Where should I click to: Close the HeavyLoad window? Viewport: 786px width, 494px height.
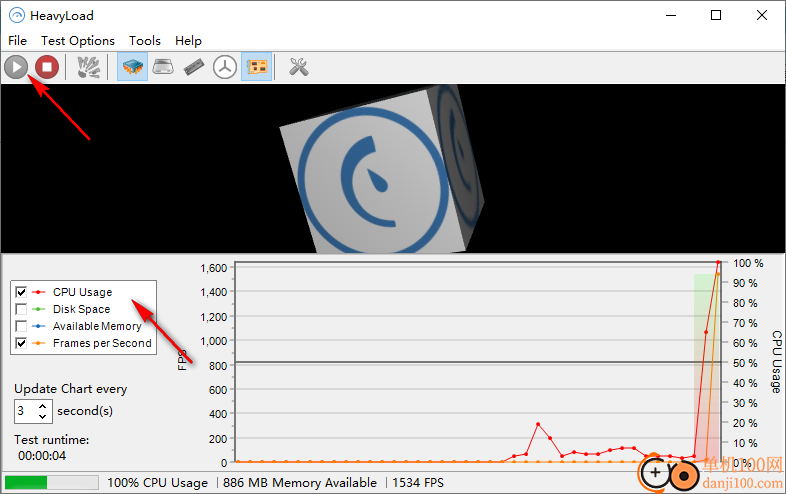[761, 16]
